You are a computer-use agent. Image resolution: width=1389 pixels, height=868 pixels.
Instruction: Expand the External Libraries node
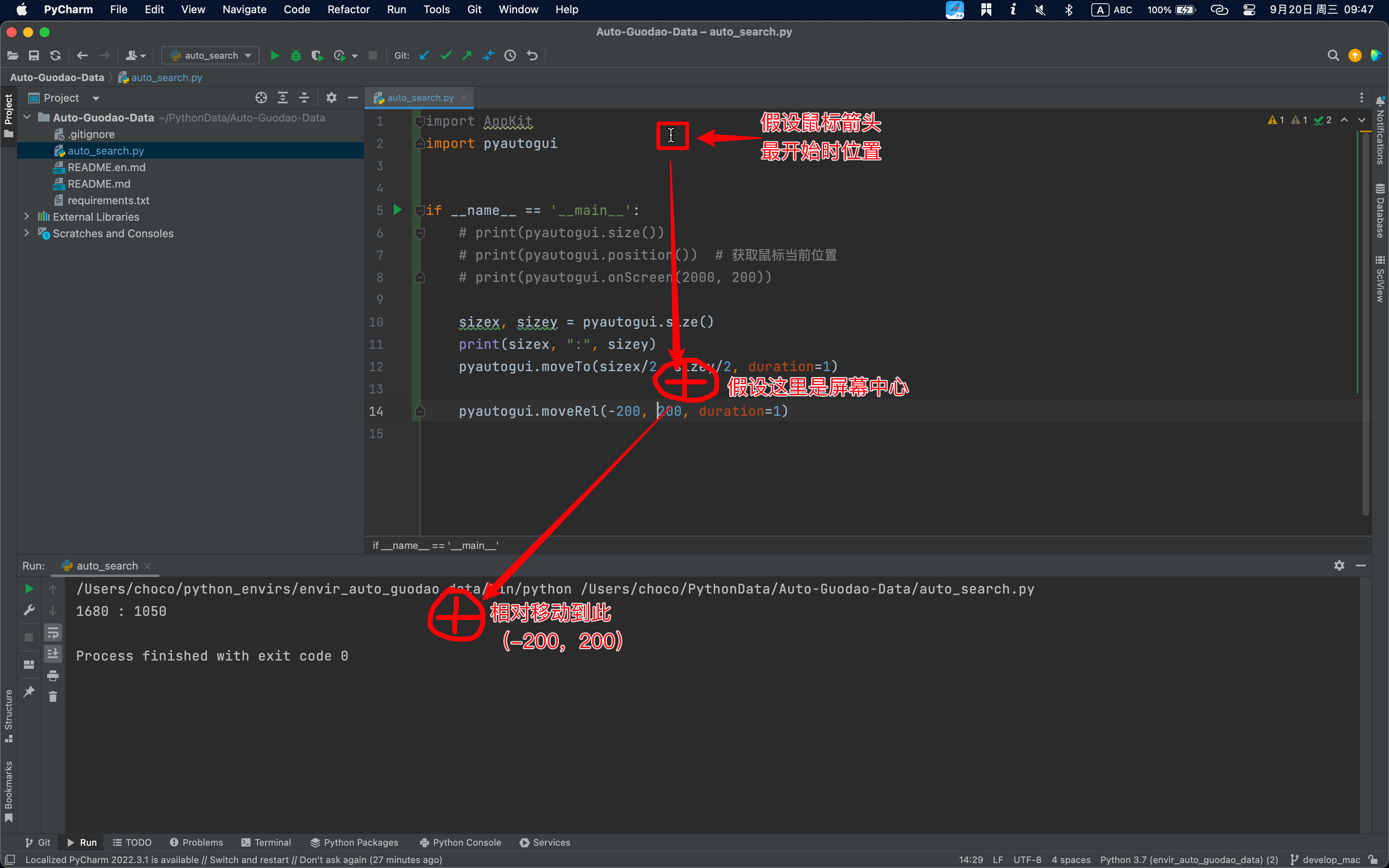27,217
